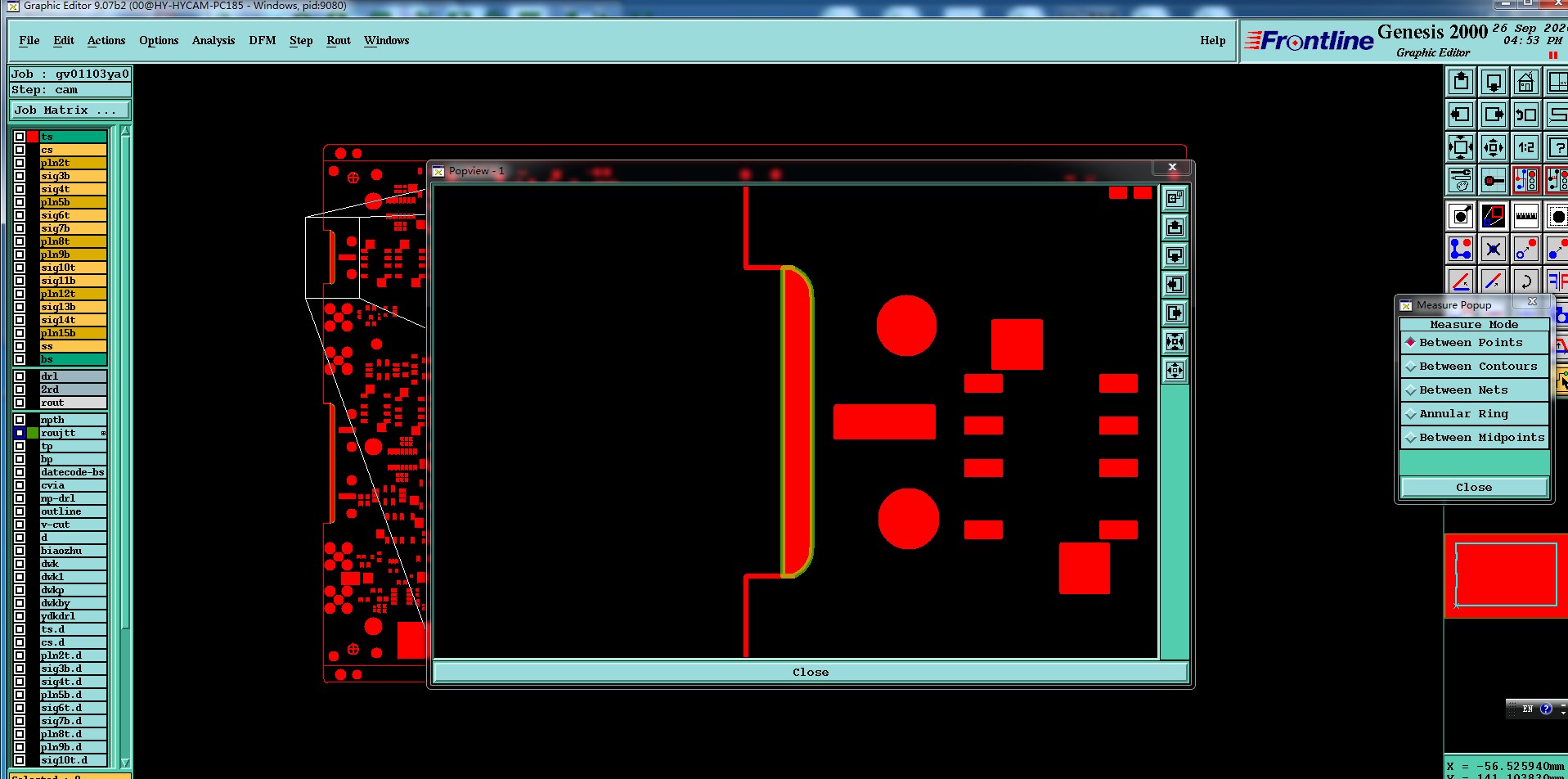This screenshot has height=779, width=1568.
Task: Open the wrench and palette settings icon
Action: 1461,180
